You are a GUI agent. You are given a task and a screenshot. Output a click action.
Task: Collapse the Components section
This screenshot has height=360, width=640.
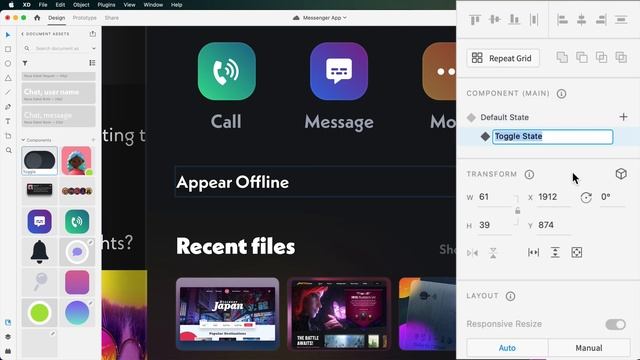pyautogui.click(x=23, y=140)
